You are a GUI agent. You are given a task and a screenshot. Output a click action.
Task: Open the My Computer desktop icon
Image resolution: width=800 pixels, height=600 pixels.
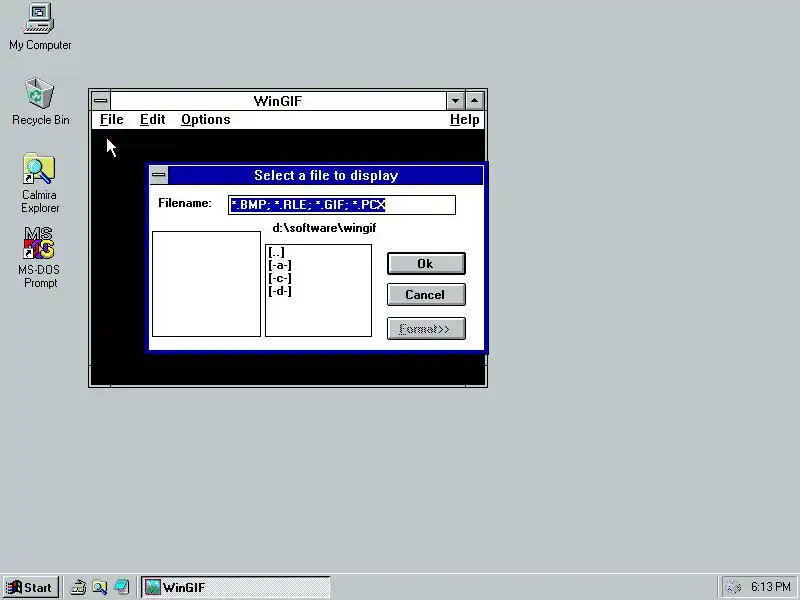pos(39,27)
